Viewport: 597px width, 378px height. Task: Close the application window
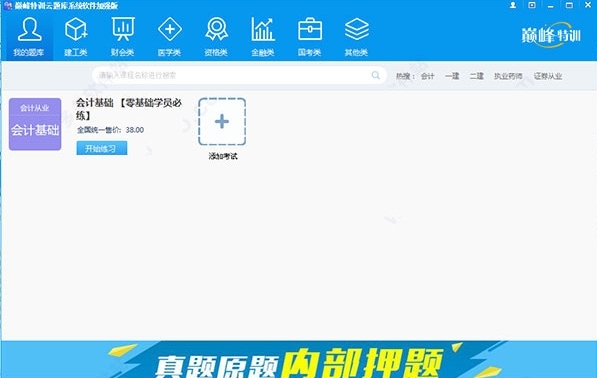[x=588, y=5]
